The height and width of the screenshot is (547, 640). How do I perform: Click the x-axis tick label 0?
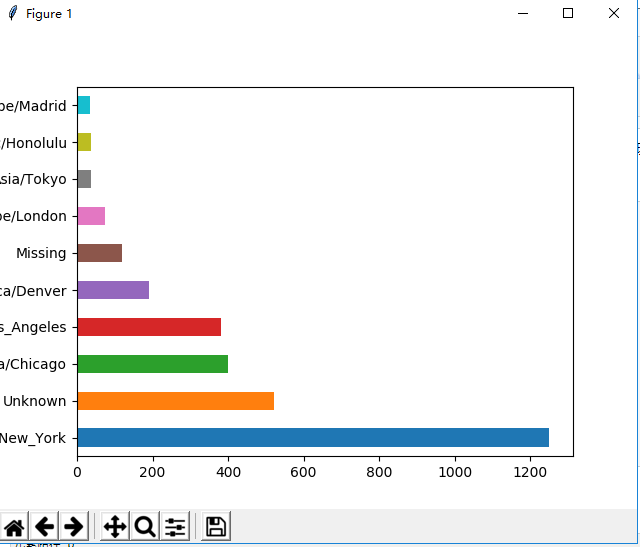(77, 472)
